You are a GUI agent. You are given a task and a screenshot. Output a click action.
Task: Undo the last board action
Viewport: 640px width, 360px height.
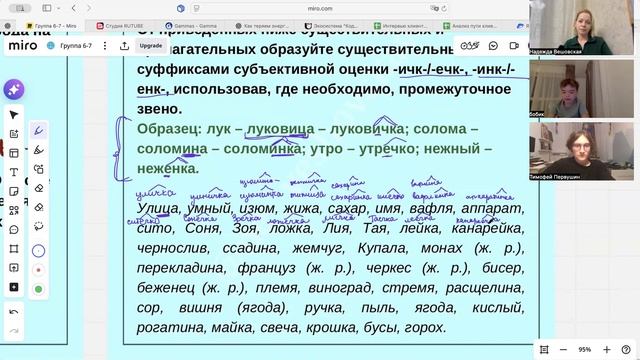click(14, 312)
